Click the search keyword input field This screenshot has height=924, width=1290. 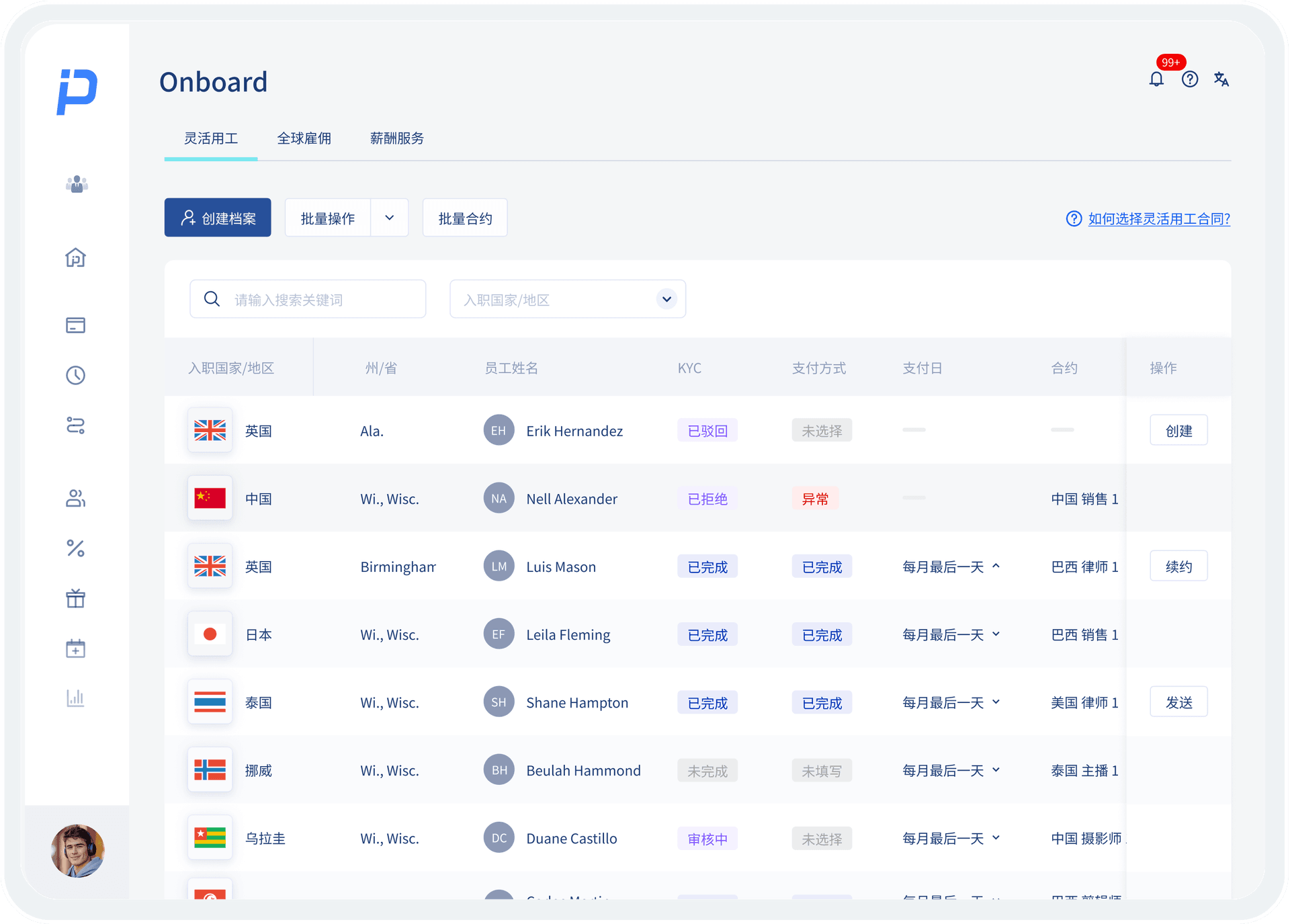(316, 300)
